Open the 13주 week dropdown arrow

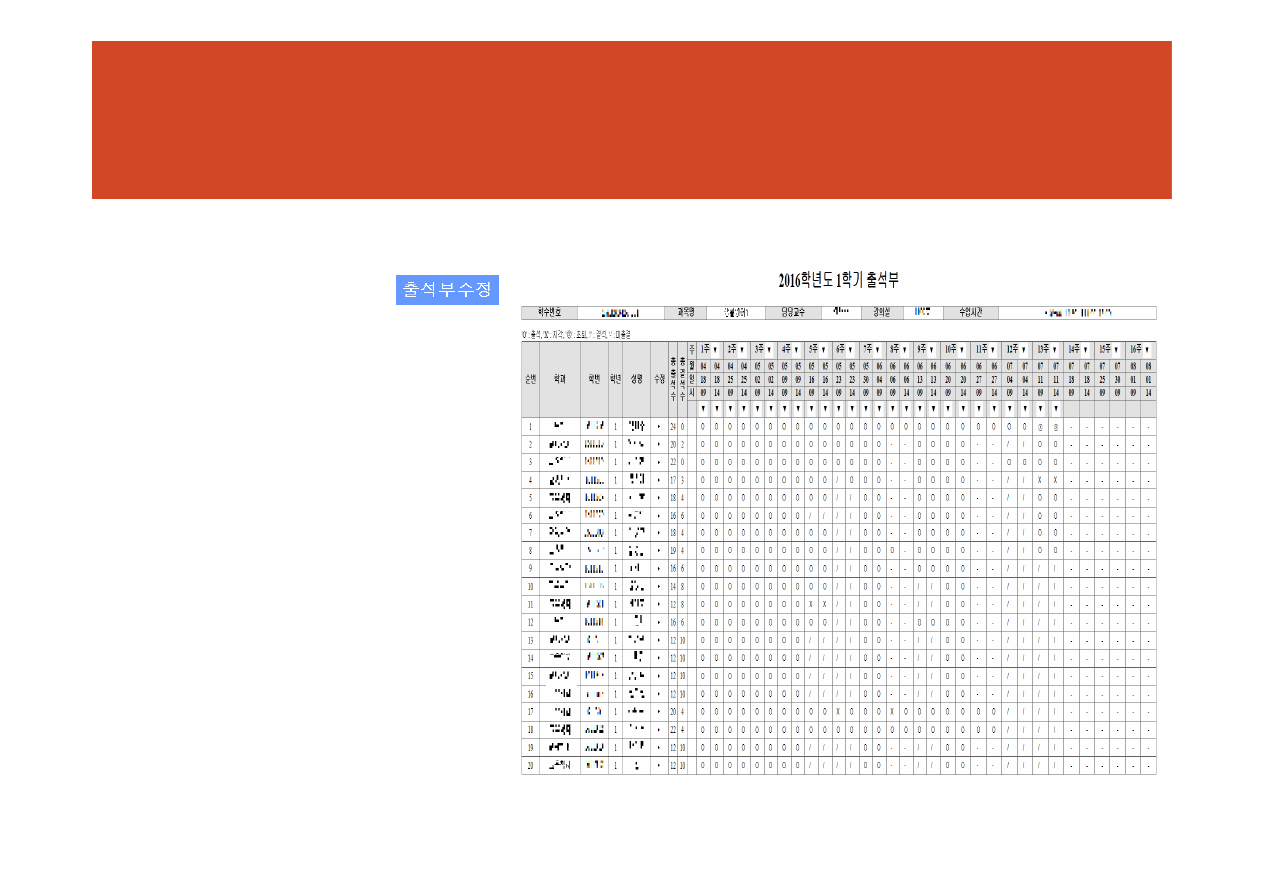(1055, 350)
